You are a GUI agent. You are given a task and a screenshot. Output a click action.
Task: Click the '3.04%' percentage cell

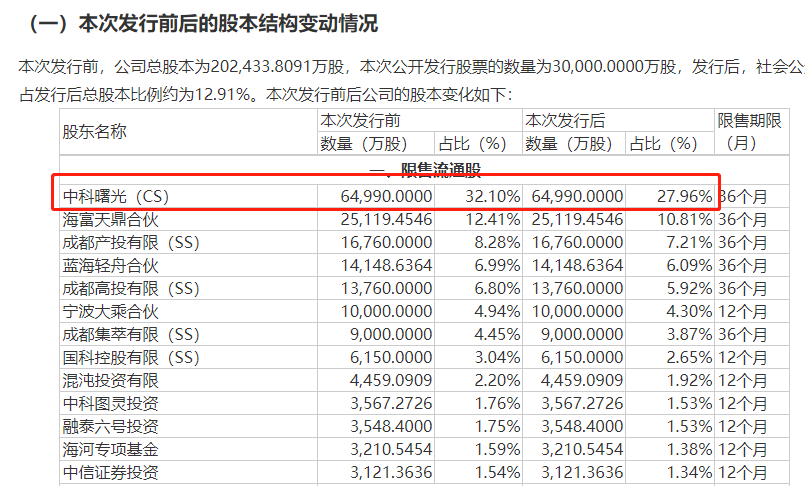(497, 358)
